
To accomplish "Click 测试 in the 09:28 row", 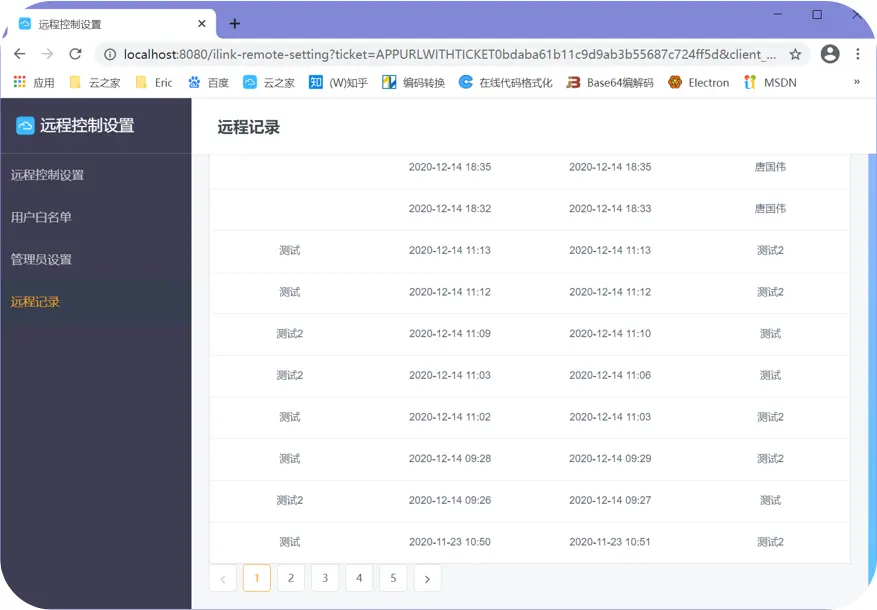I will [290, 458].
